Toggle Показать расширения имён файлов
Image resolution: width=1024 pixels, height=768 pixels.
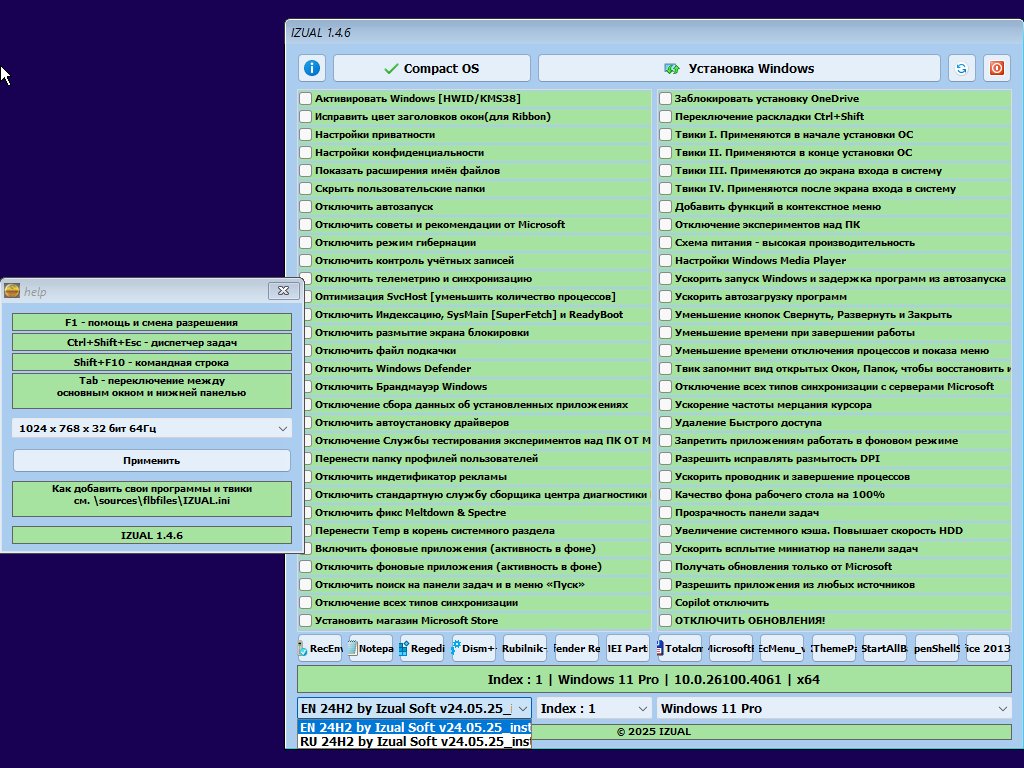coord(306,170)
